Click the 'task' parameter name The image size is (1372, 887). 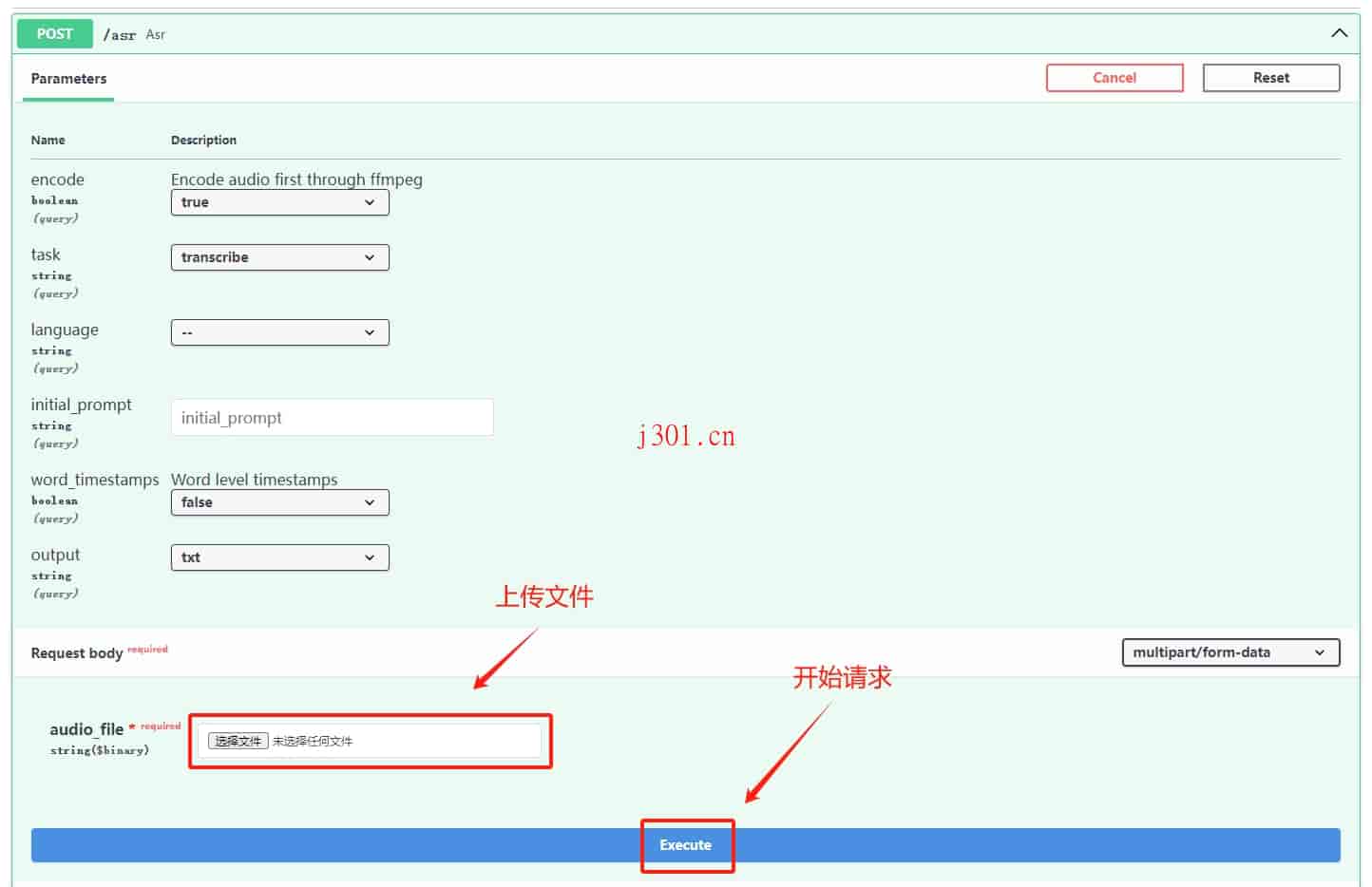coord(46,255)
